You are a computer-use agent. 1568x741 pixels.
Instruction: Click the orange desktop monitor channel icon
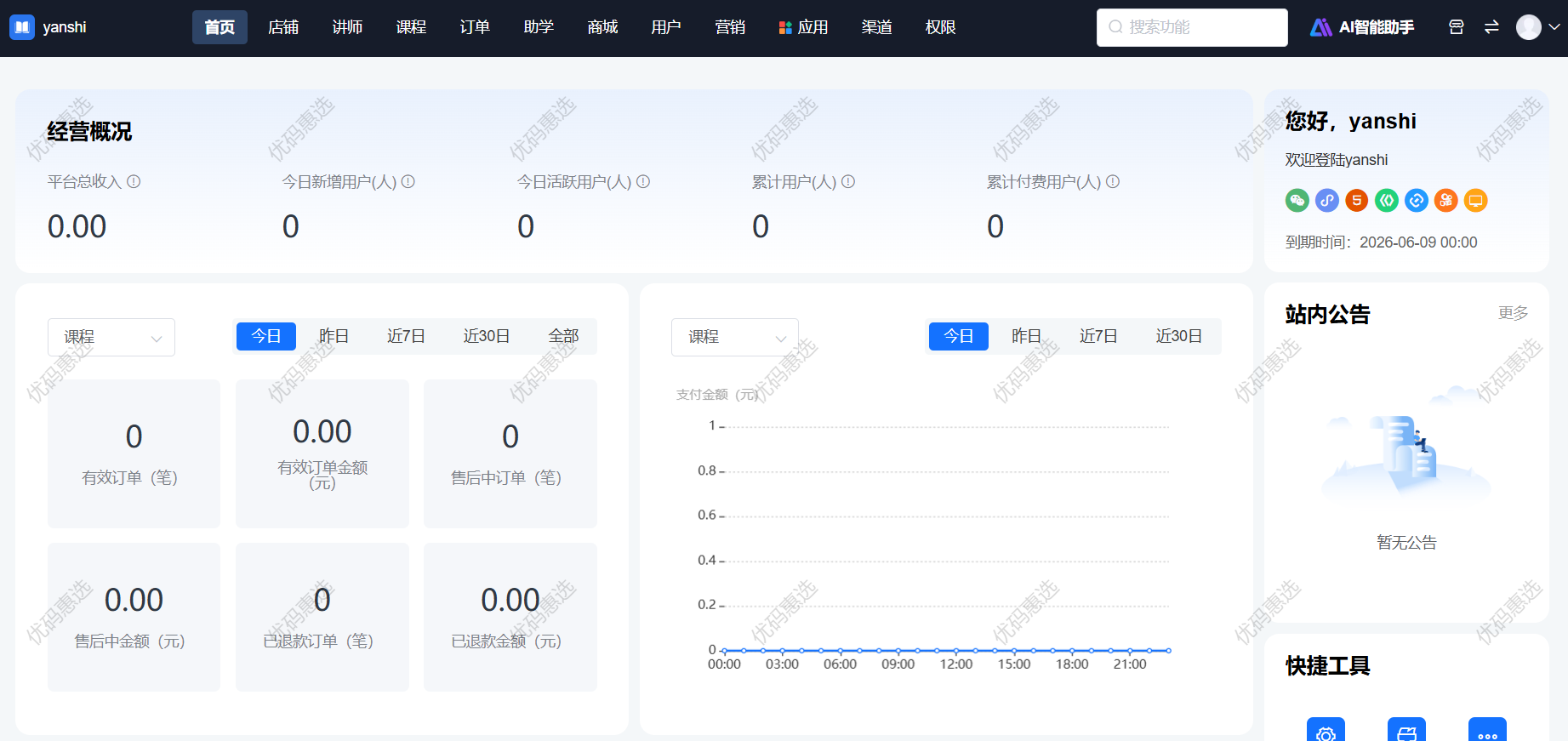click(x=1475, y=201)
